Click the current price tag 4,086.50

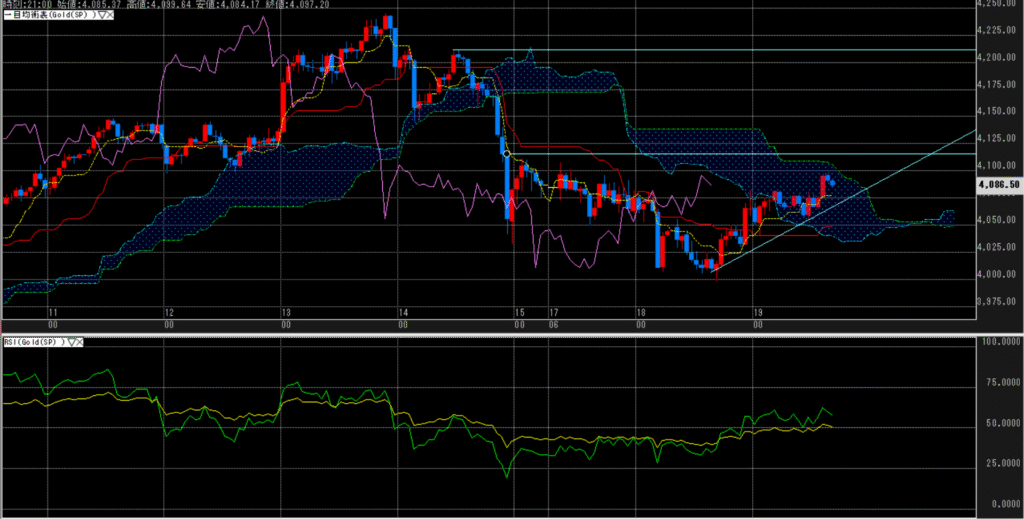click(1000, 185)
